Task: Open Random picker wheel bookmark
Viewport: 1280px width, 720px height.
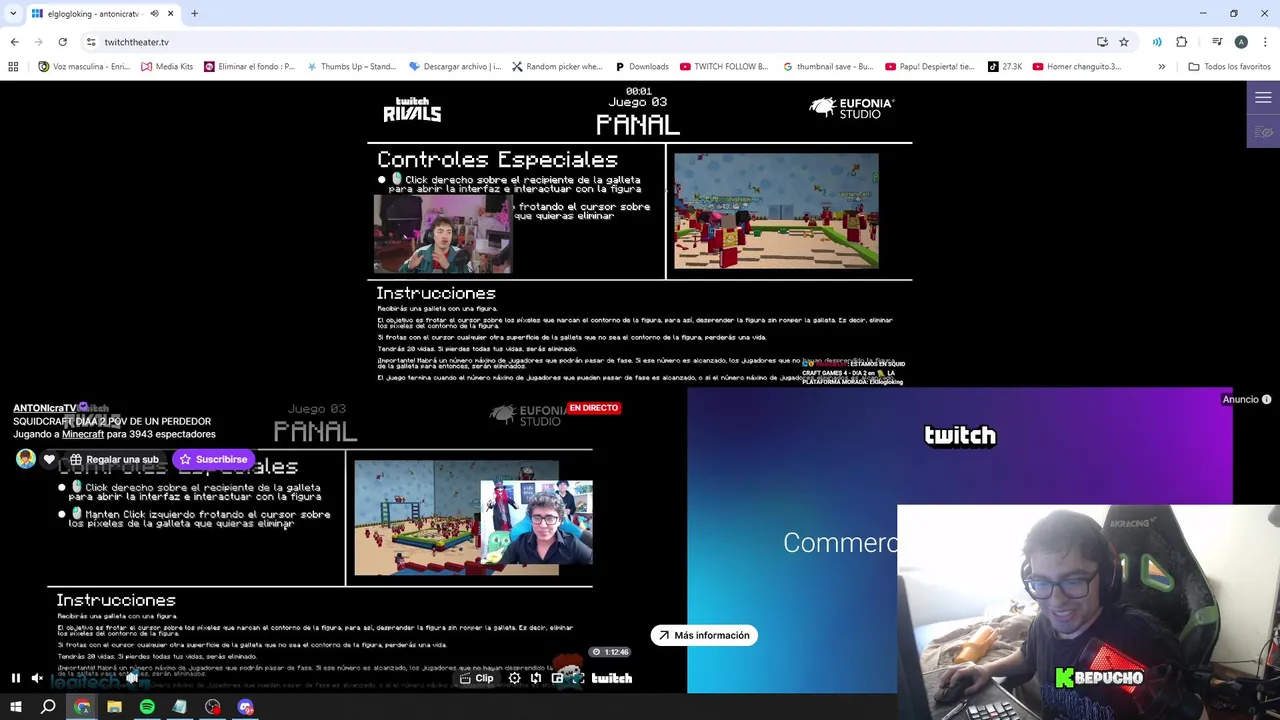Action: pos(557,67)
